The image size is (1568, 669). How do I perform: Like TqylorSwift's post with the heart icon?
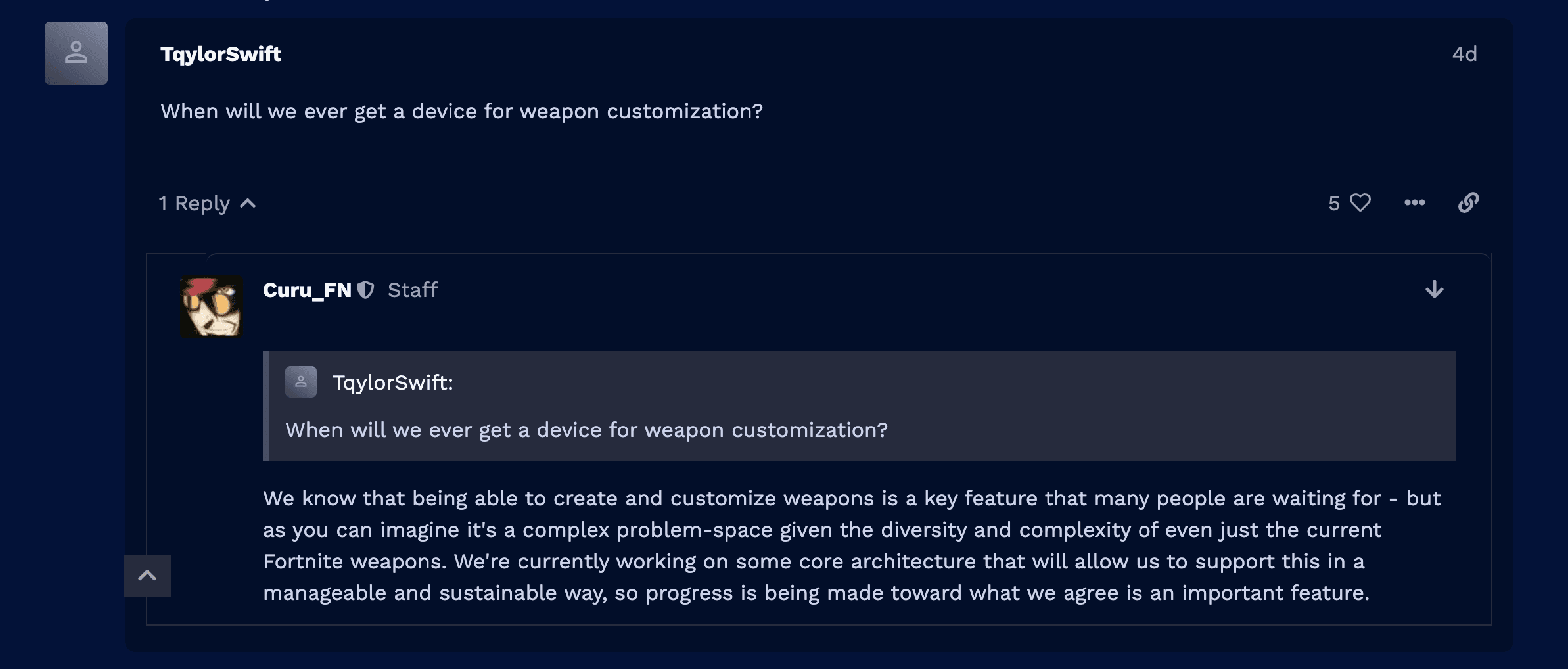click(x=1360, y=202)
